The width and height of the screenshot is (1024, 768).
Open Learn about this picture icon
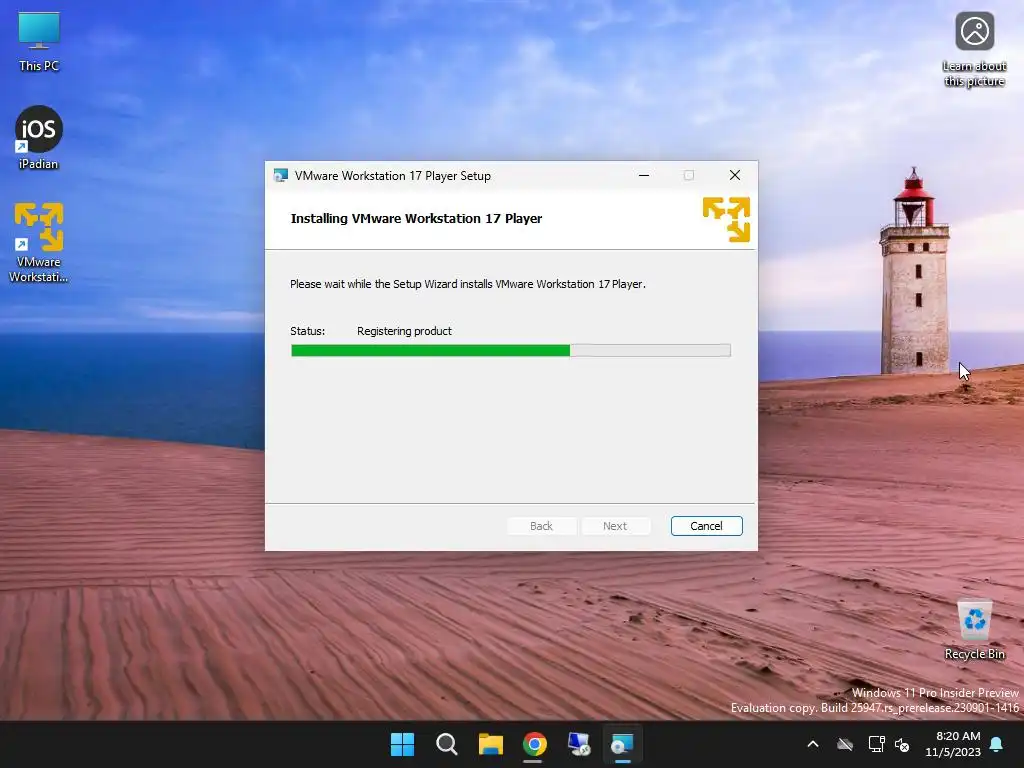[974, 50]
